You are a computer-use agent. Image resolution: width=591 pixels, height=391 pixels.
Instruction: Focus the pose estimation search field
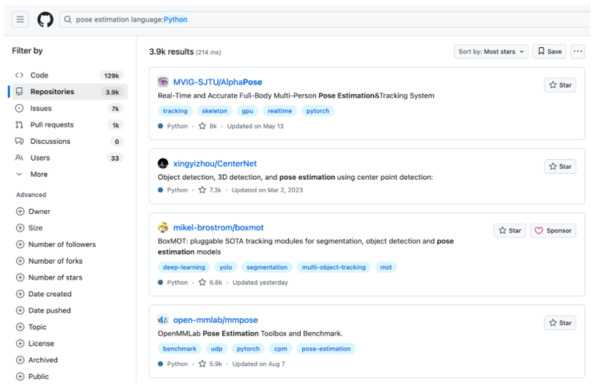point(325,19)
